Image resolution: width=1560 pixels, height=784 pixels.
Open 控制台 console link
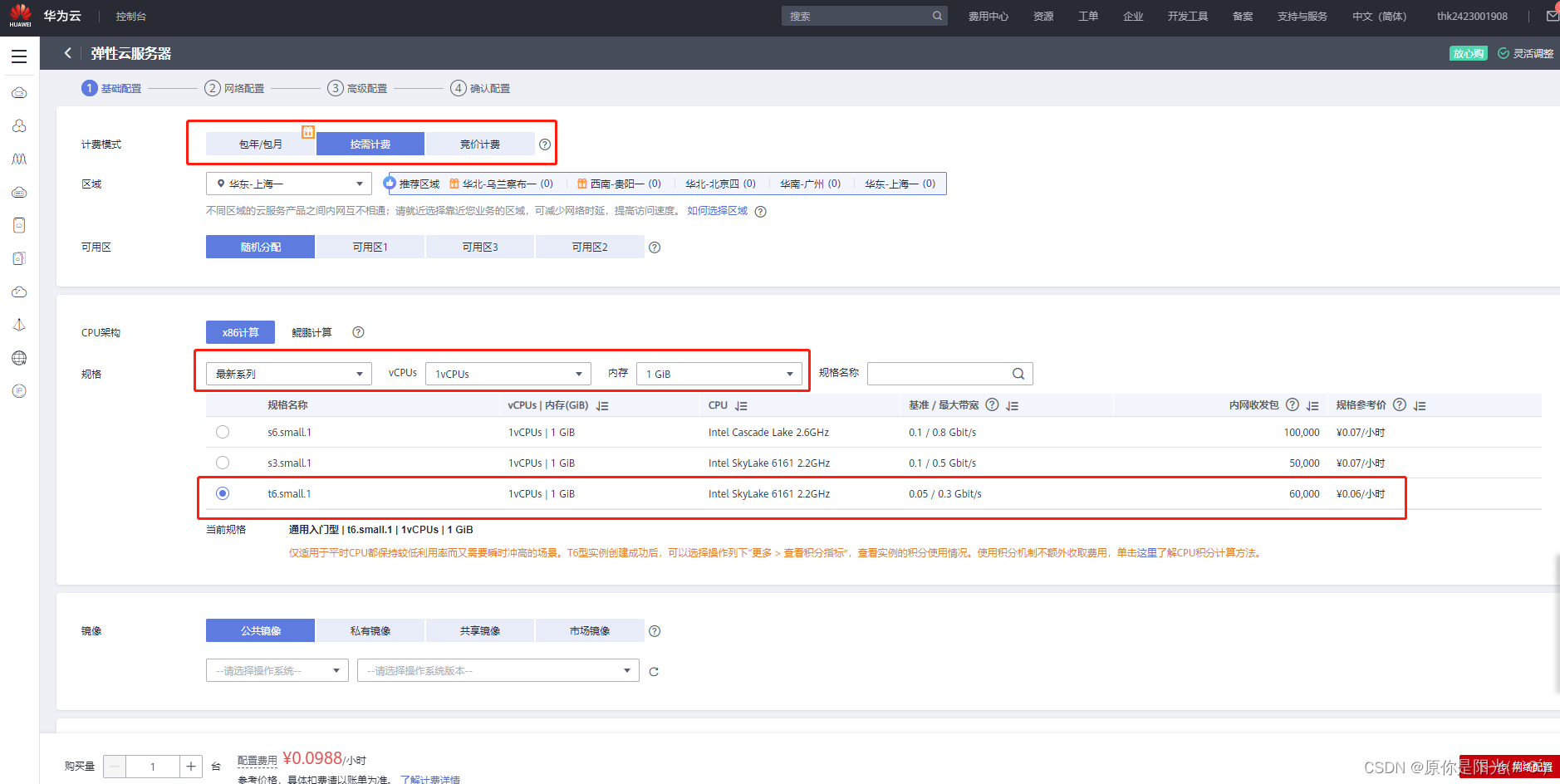tap(131, 17)
